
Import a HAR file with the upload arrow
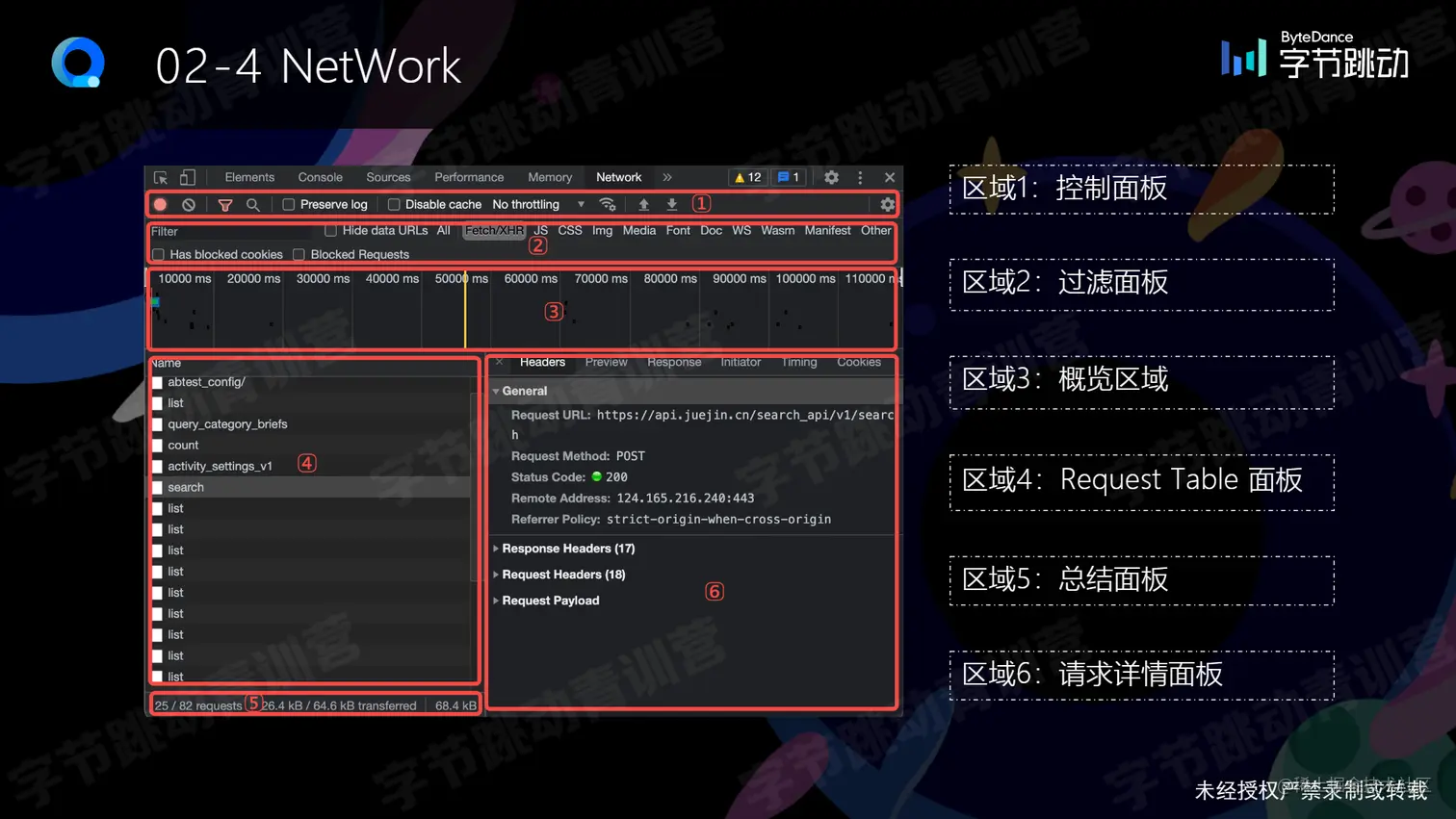click(x=644, y=204)
